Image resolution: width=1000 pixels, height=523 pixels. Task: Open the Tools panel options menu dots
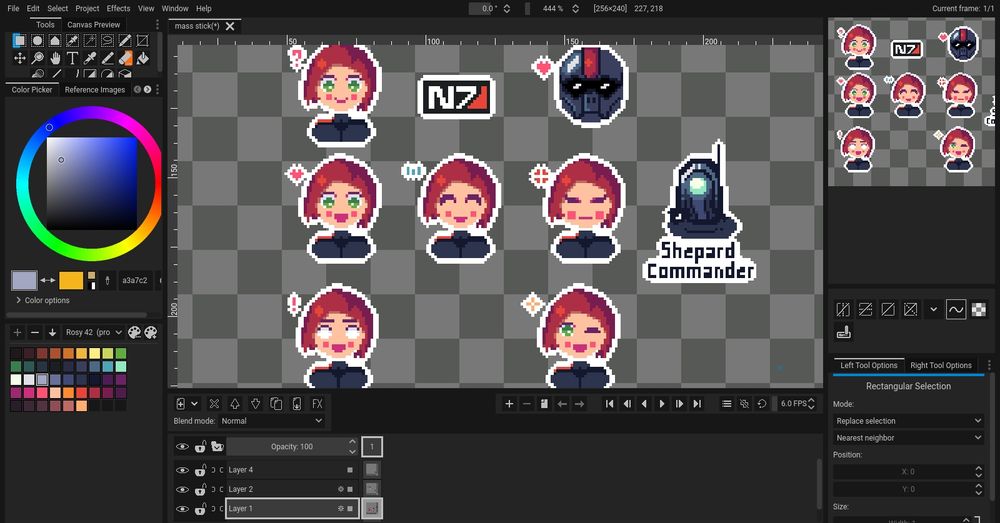click(x=158, y=24)
